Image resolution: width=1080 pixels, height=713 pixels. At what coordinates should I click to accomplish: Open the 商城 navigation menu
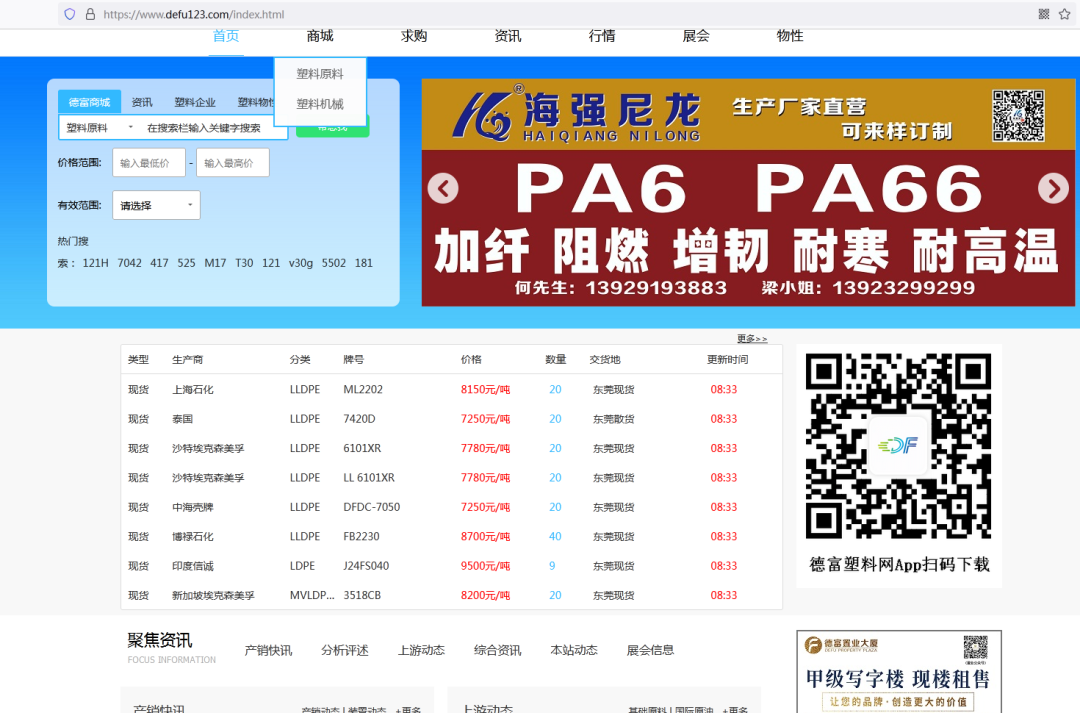tap(320, 36)
